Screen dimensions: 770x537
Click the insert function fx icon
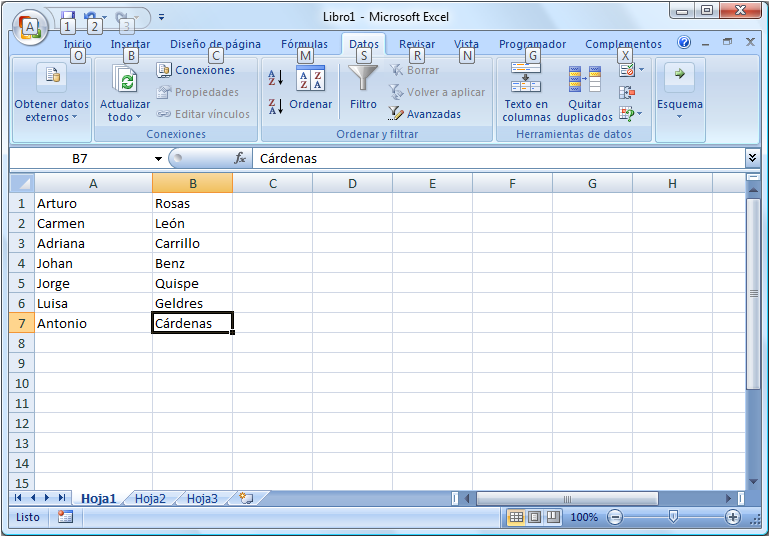click(x=240, y=158)
